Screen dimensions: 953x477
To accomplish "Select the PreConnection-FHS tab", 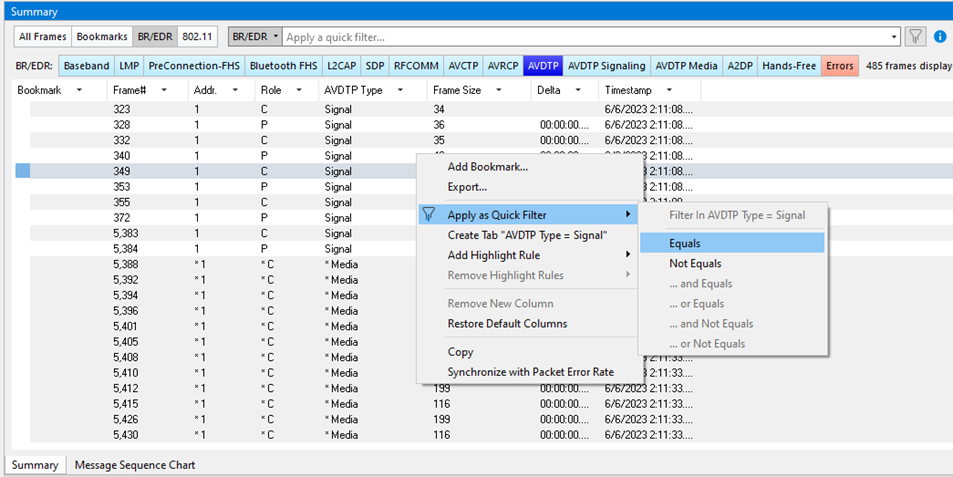I will tap(194, 66).
